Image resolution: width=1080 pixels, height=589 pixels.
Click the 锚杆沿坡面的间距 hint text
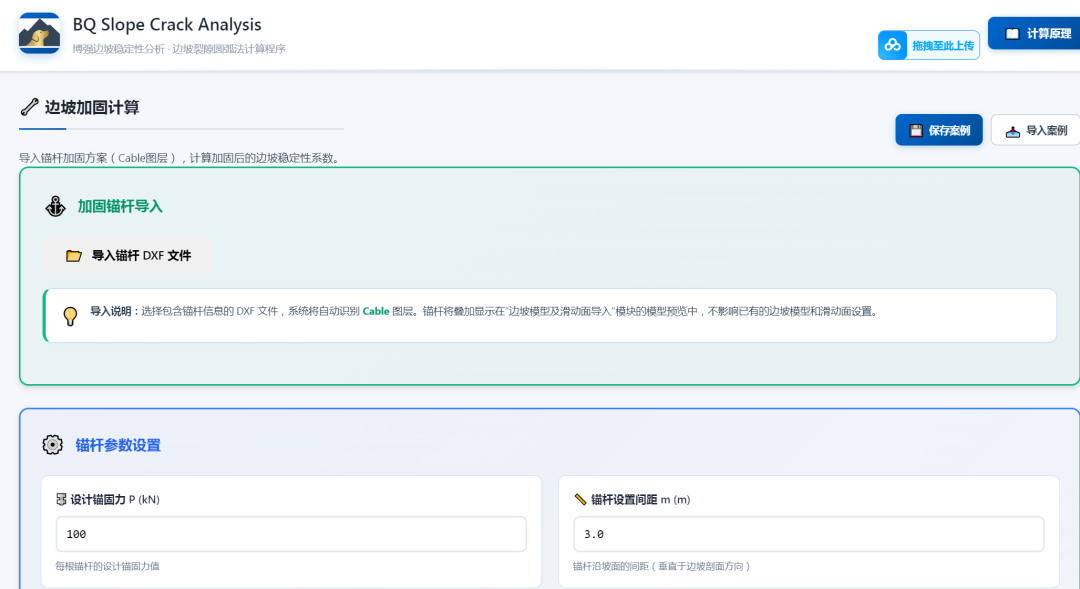[661, 566]
